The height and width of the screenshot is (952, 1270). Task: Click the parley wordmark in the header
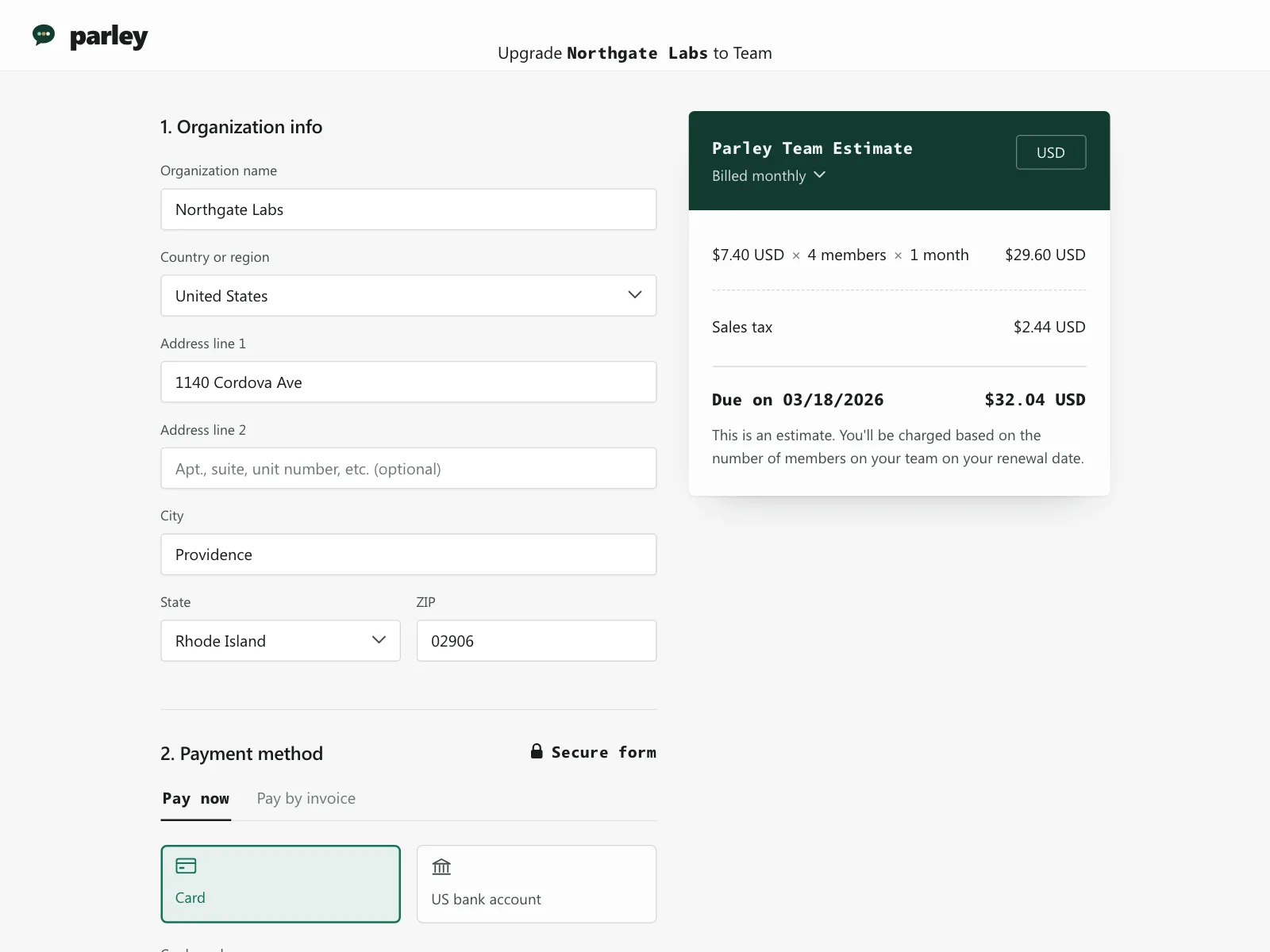(109, 36)
